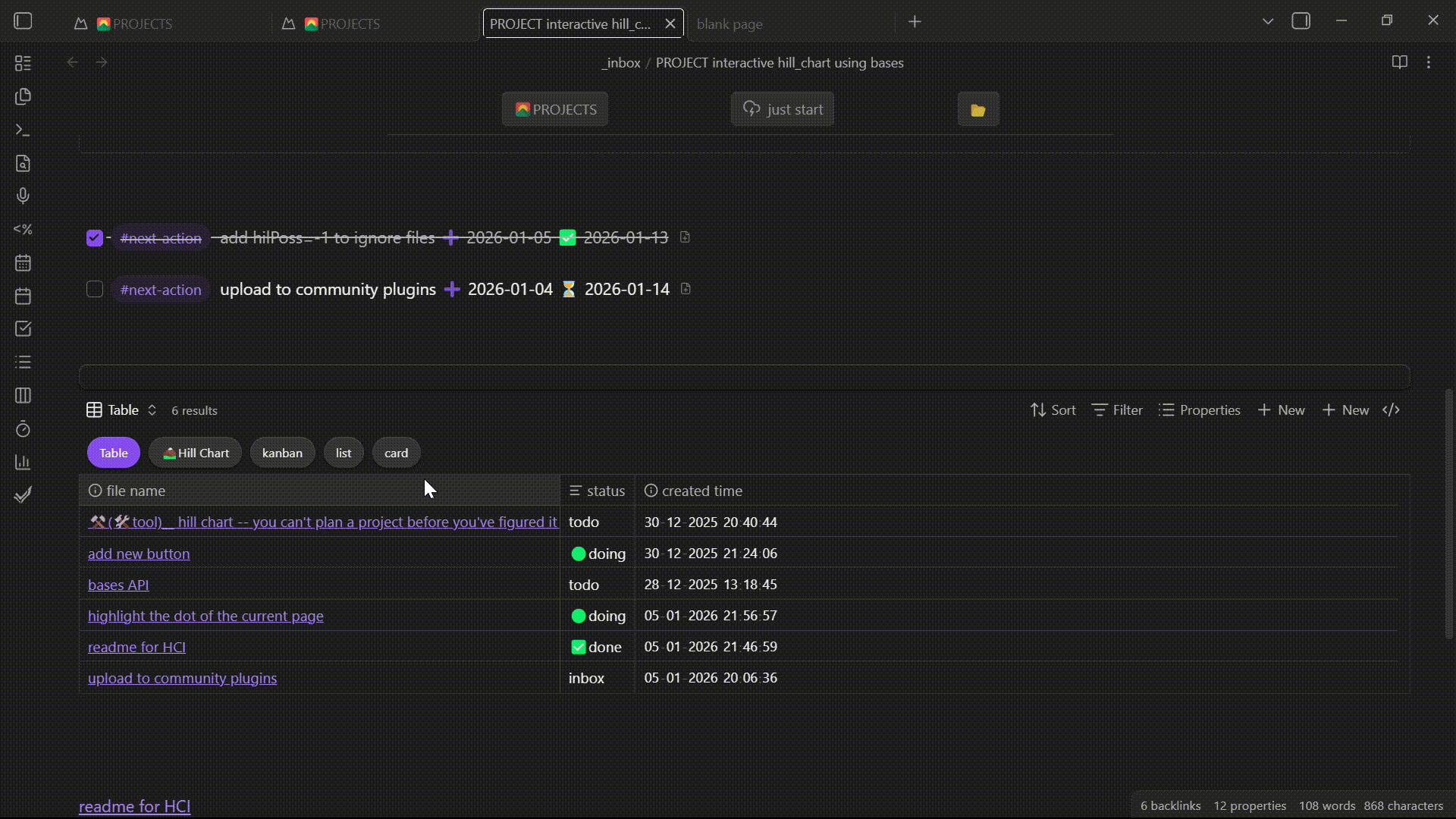Image resolution: width=1456 pixels, height=819 pixels.
Task: Expand the tab list chevron in the title bar
Action: tap(1267, 21)
